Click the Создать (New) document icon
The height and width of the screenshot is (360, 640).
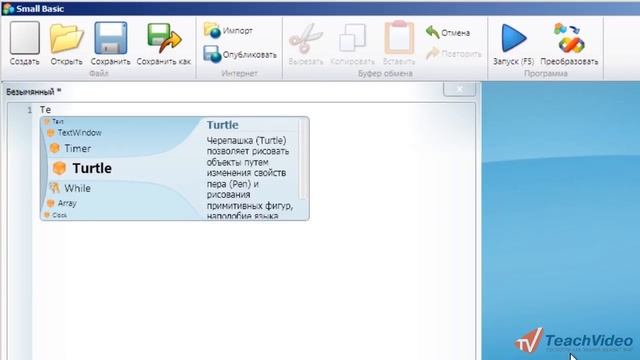[x=24, y=38]
